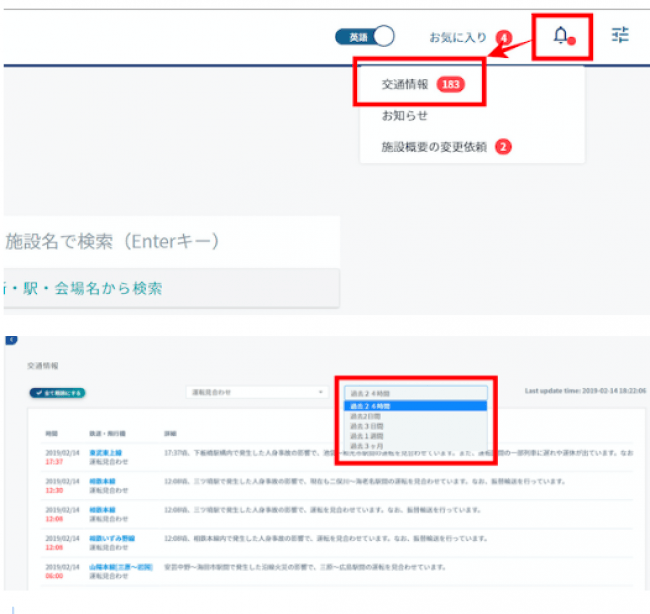Open 相鉄本線 link in 12:30 row
The width and height of the screenshot is (650, 614).
point(102,481)
